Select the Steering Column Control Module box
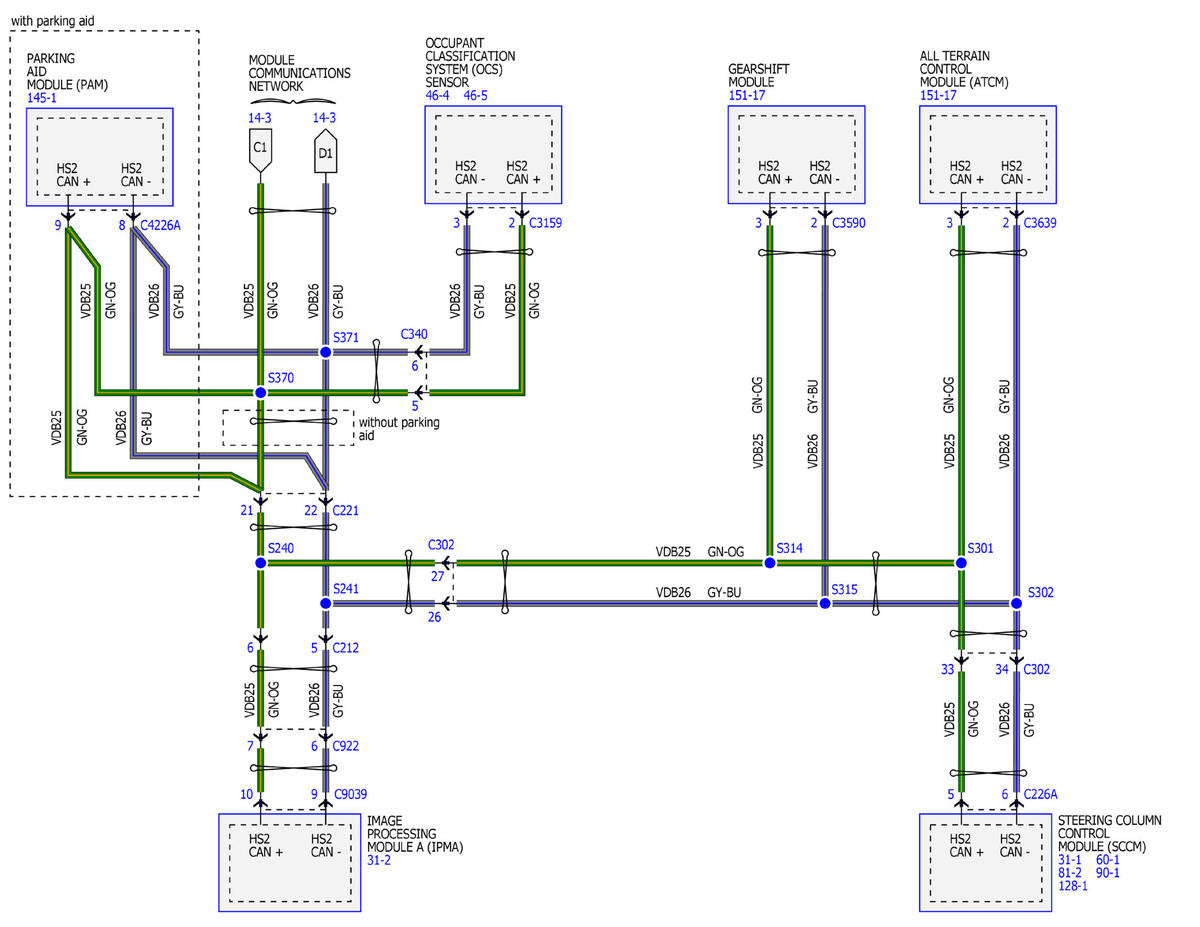1200x927 pixels. point(986,862)
